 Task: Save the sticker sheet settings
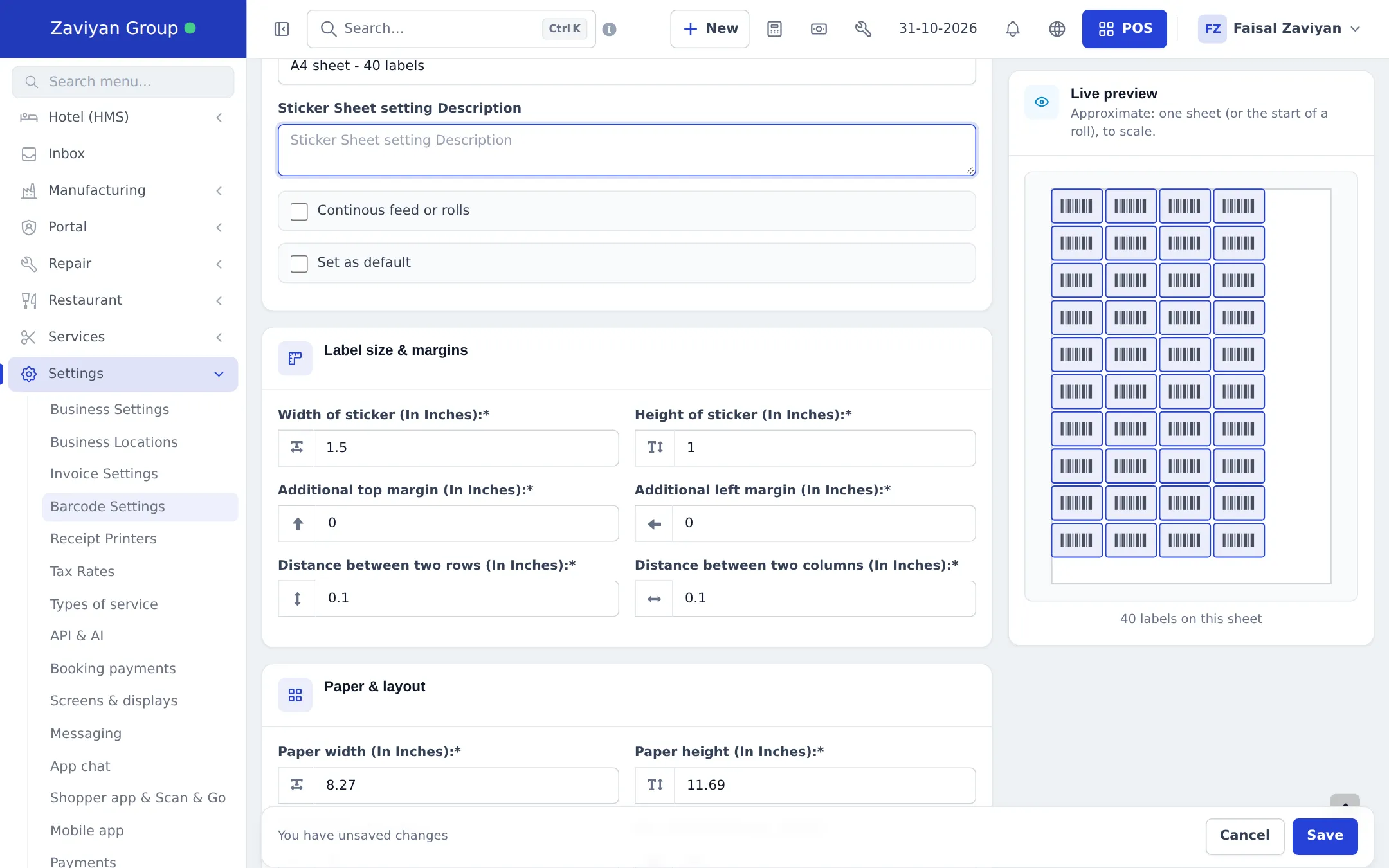point(1325,836)
